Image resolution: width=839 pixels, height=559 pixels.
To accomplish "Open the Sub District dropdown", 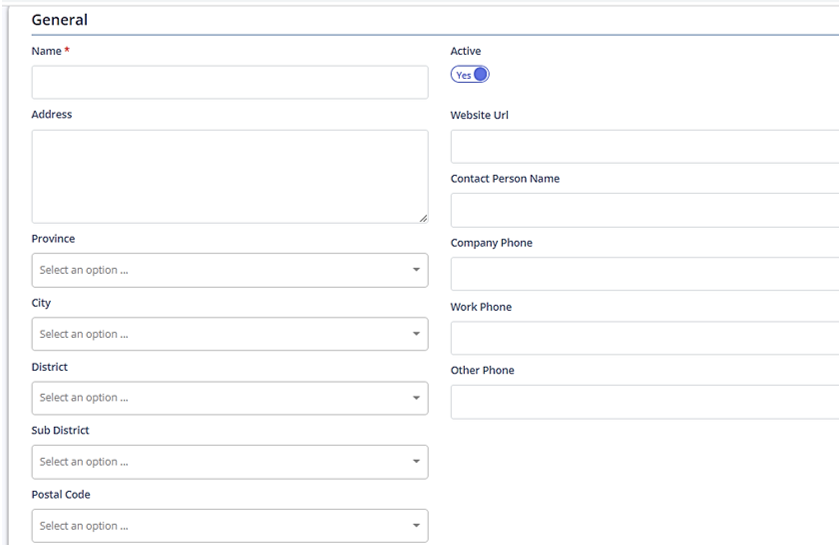I will click(x=230, y=462).
